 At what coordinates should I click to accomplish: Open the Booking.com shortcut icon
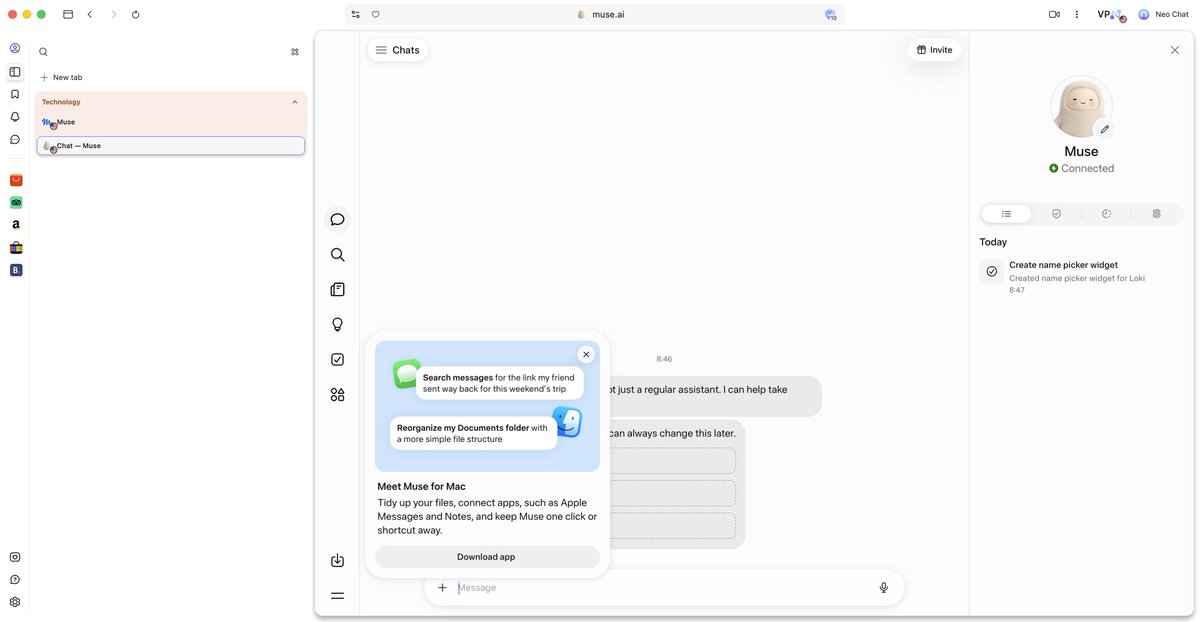pos(16,270)
